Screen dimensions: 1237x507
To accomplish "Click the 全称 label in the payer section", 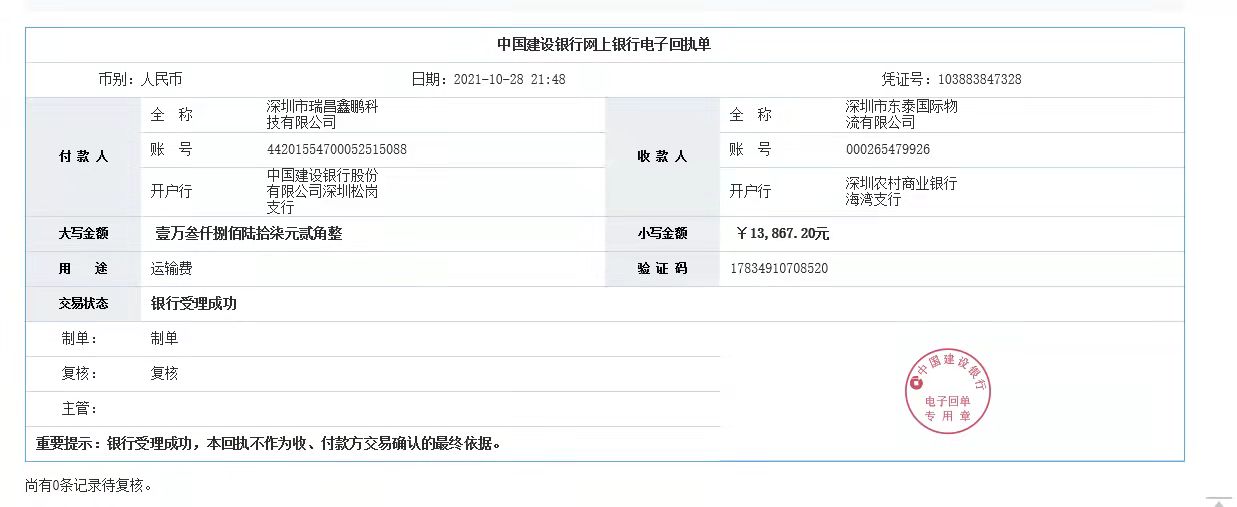I will [172, 115].
